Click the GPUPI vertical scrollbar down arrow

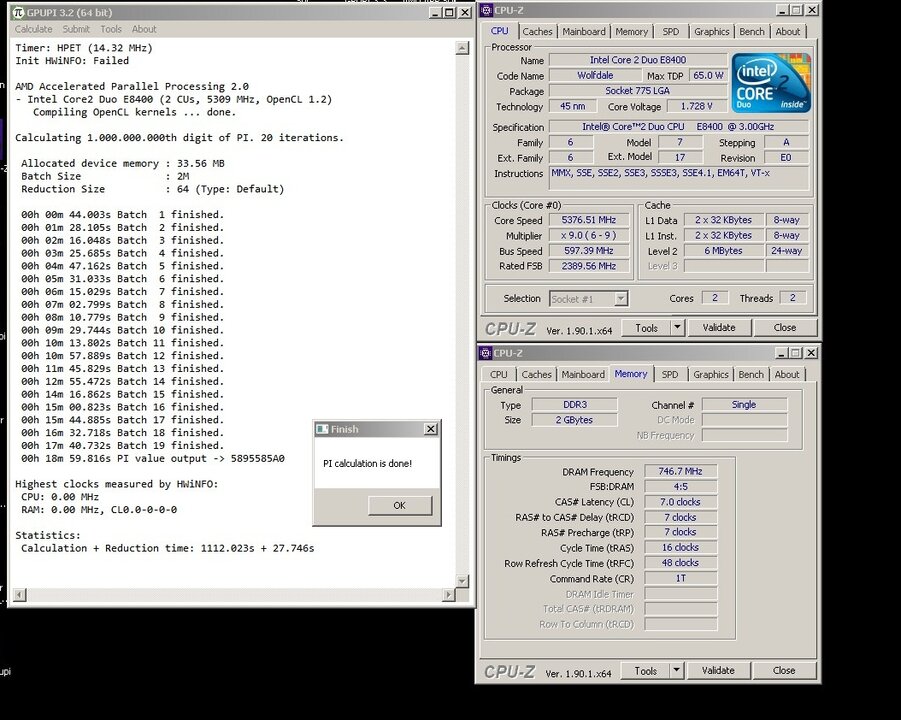point(462,581)
